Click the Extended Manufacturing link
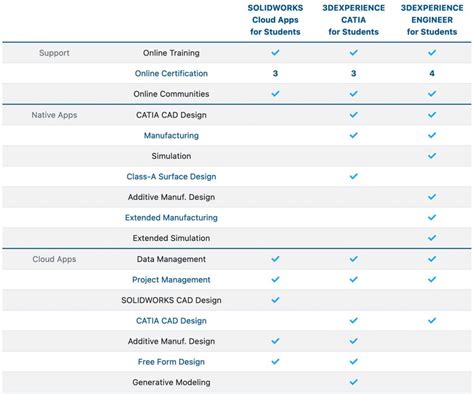Screen dimensions: 474x394 (x=171, y=217)
